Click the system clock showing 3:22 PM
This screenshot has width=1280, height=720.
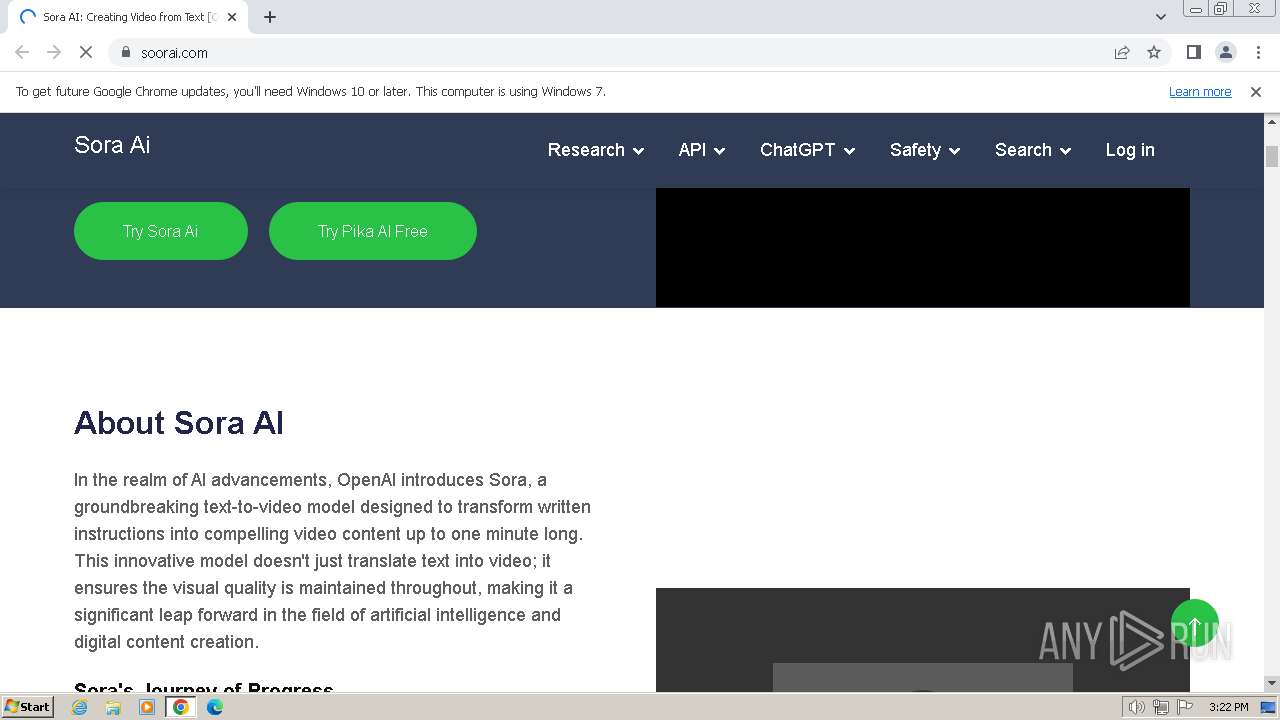click(x=1228, y=707)
